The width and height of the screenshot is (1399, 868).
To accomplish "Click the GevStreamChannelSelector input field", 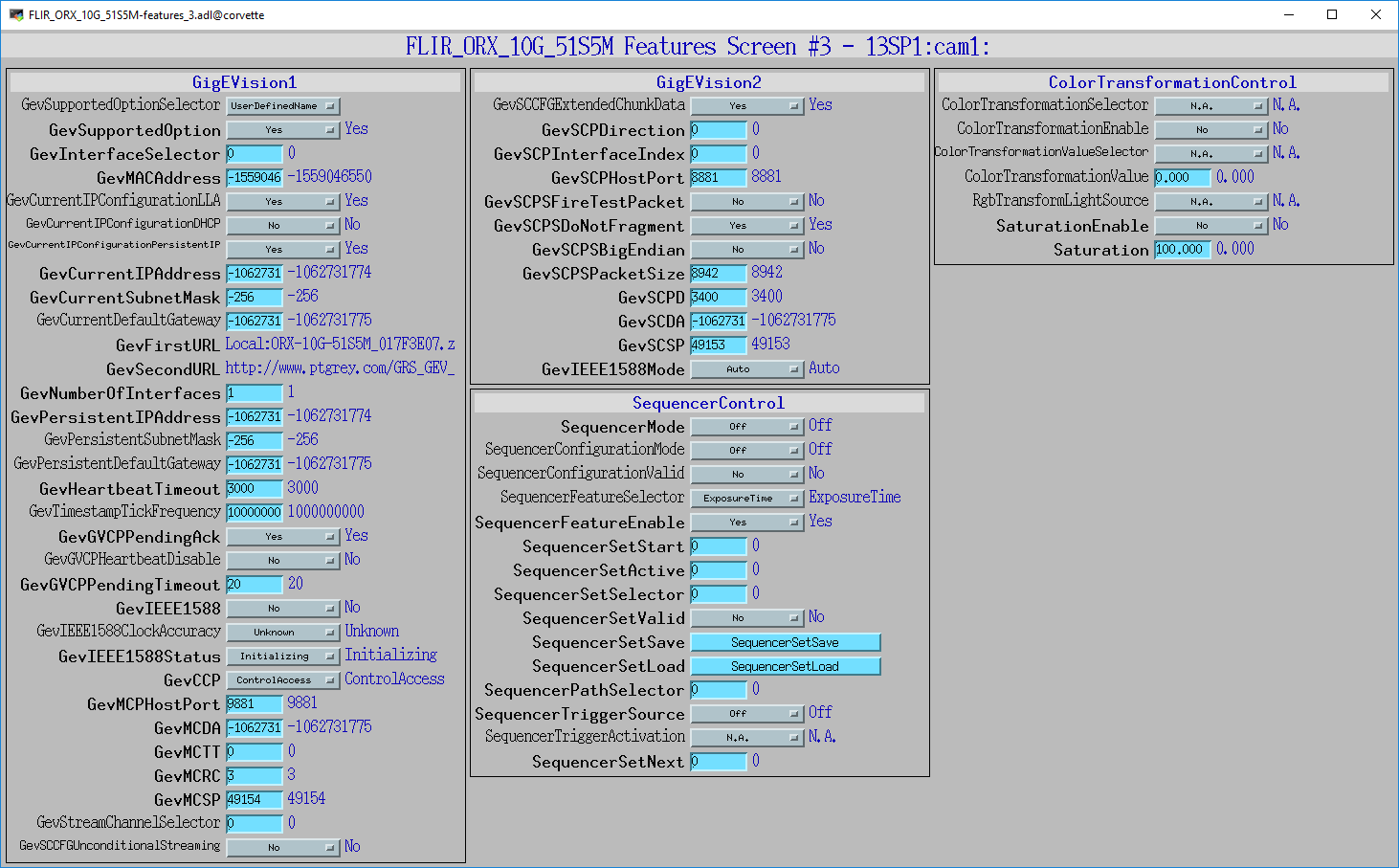I will (x=255, y=824).
